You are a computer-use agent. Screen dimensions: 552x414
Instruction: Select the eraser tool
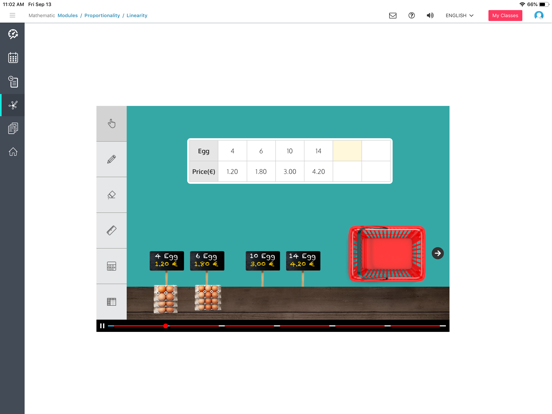click(x=112, y=195)
